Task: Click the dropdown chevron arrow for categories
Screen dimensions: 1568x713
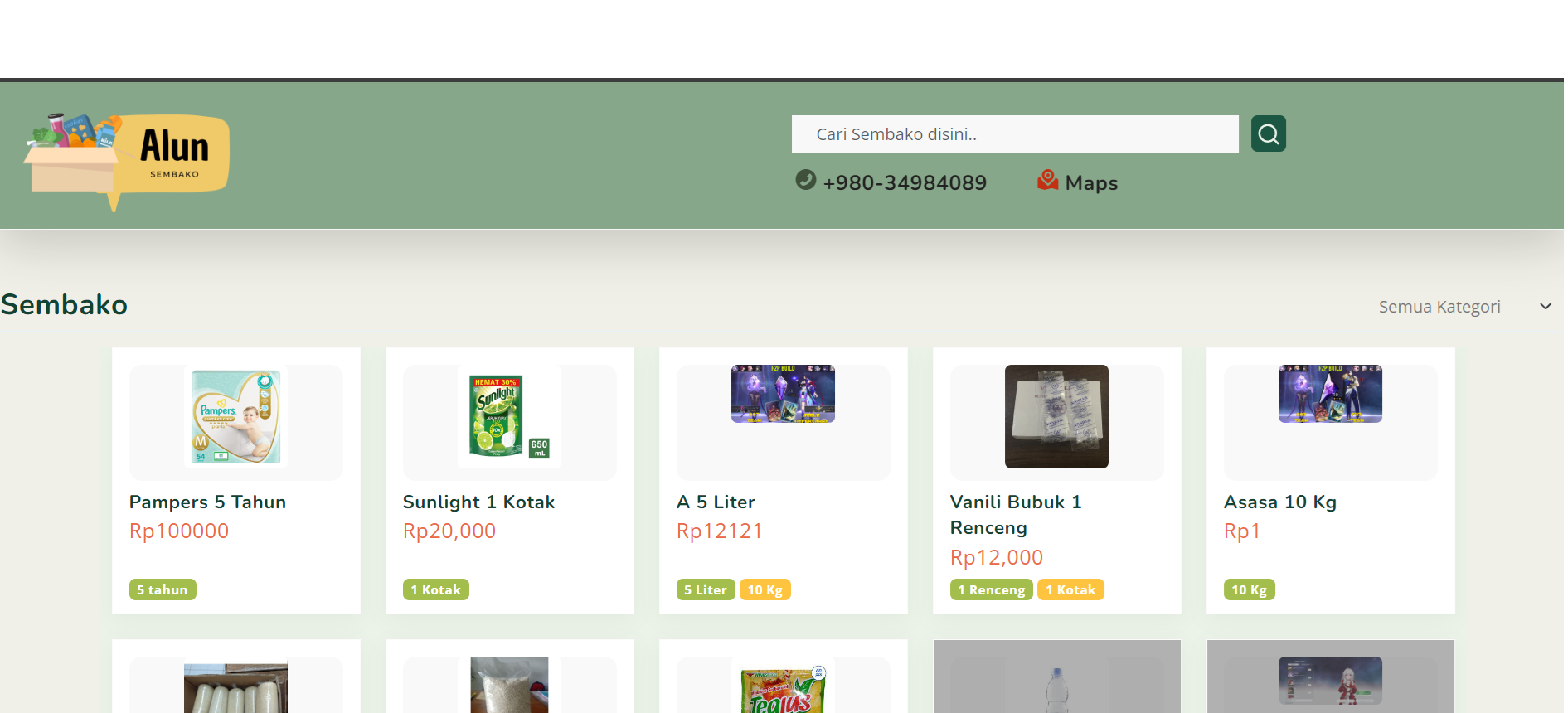Action: 1545,307
